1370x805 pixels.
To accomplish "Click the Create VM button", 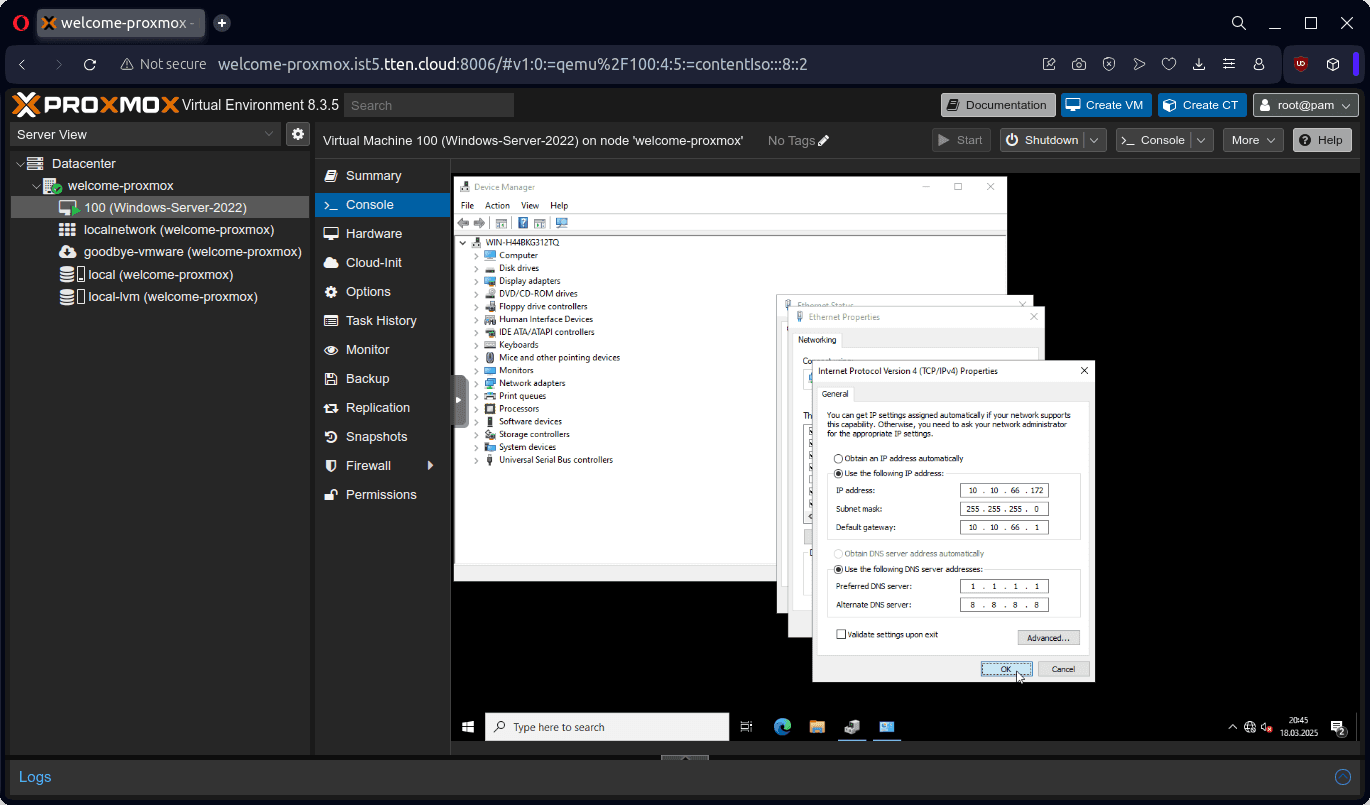I will 1105,105.
